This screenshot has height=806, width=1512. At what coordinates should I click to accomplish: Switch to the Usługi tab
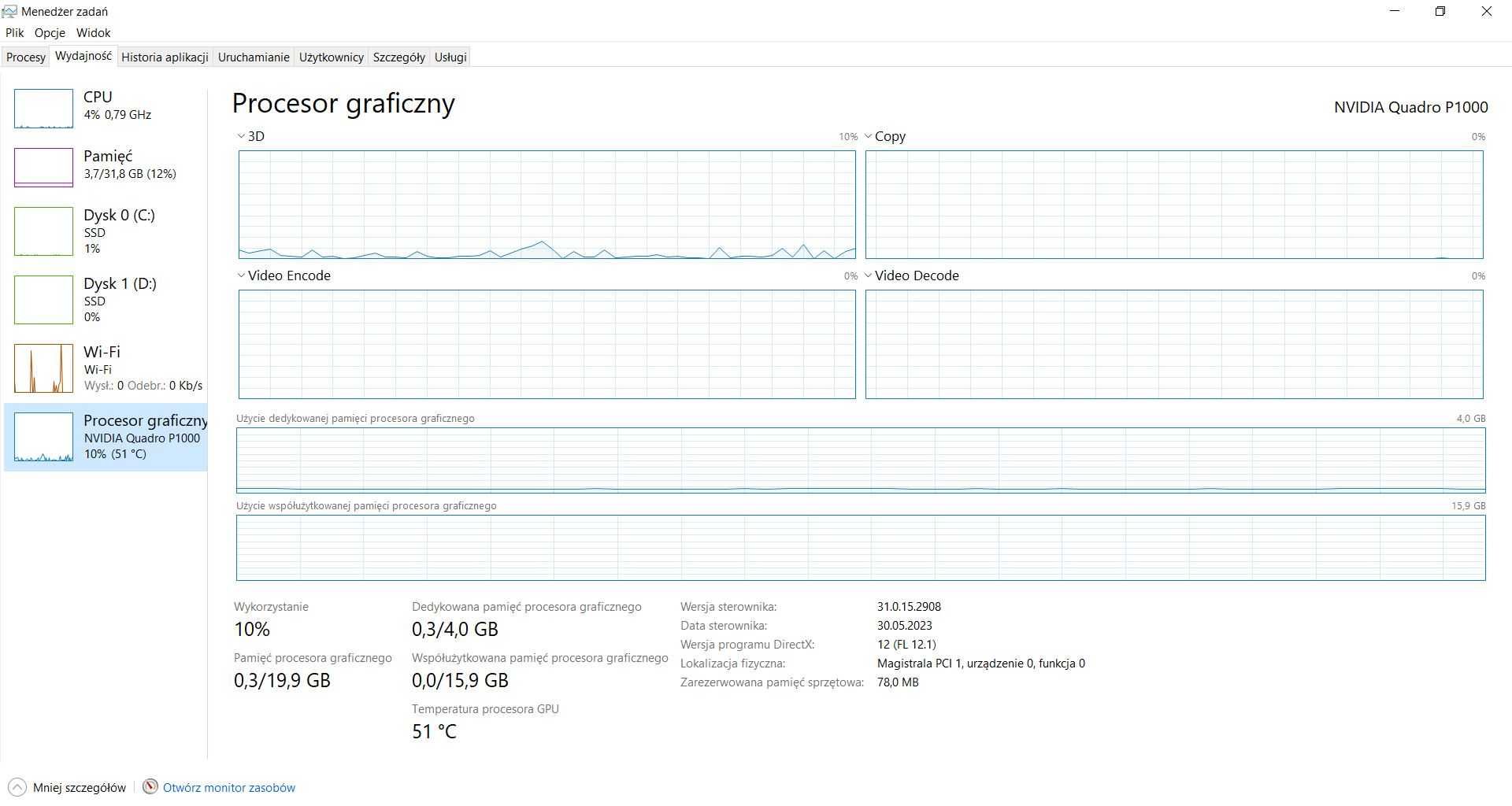pyautogui.click(x=450, y=57)
